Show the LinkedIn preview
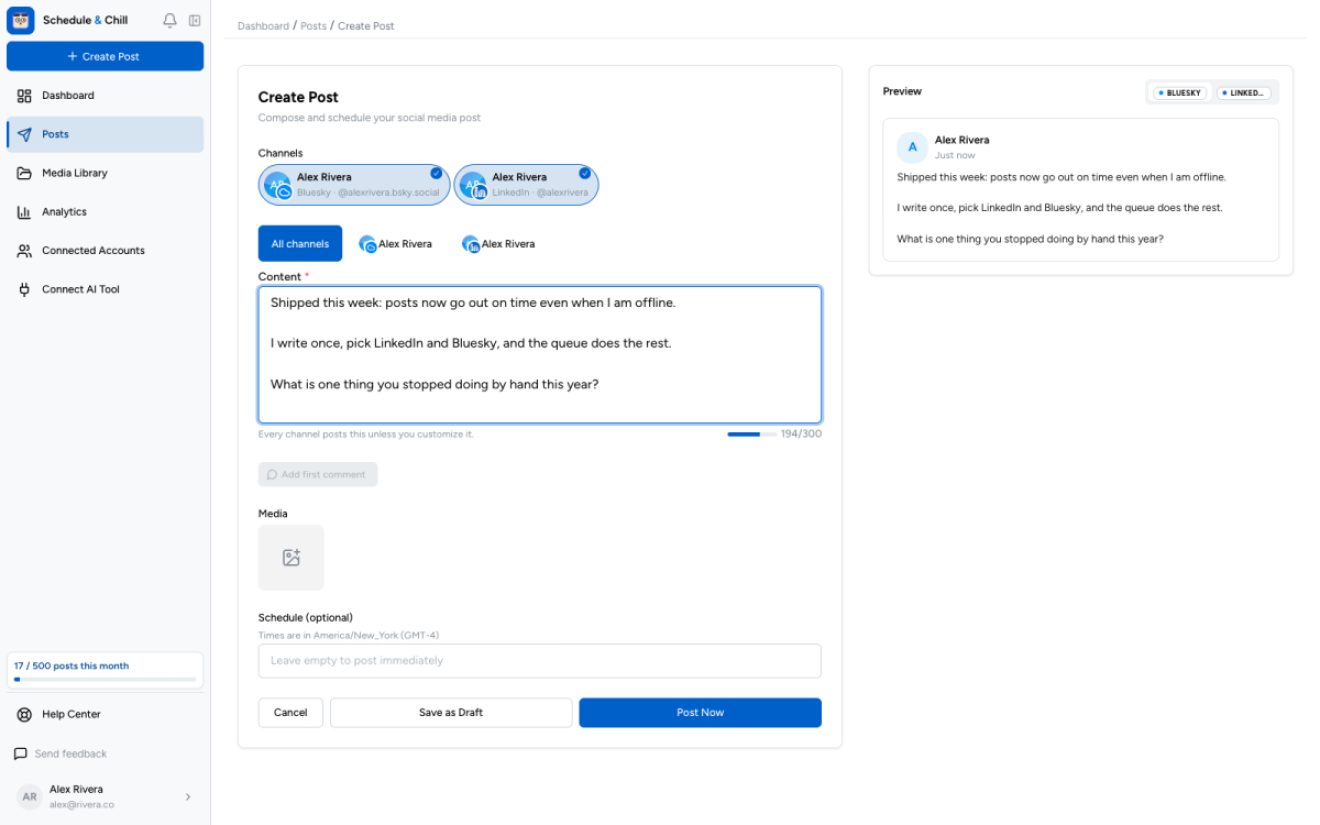This screenshot has height=825, width=1320. point(1244,92)
